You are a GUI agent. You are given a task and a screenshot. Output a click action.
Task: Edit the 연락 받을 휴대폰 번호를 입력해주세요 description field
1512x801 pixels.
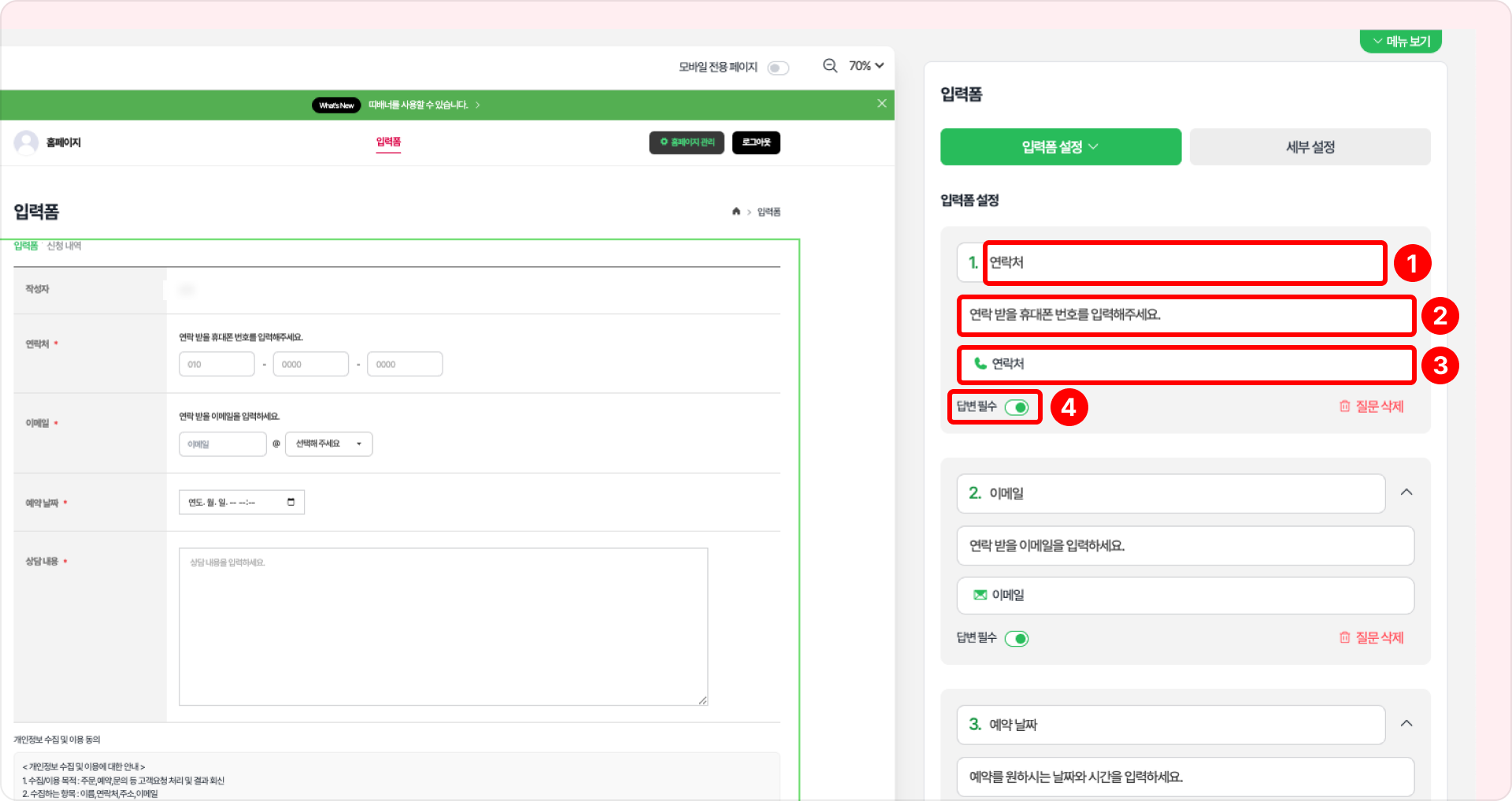tap(1185, 315)
